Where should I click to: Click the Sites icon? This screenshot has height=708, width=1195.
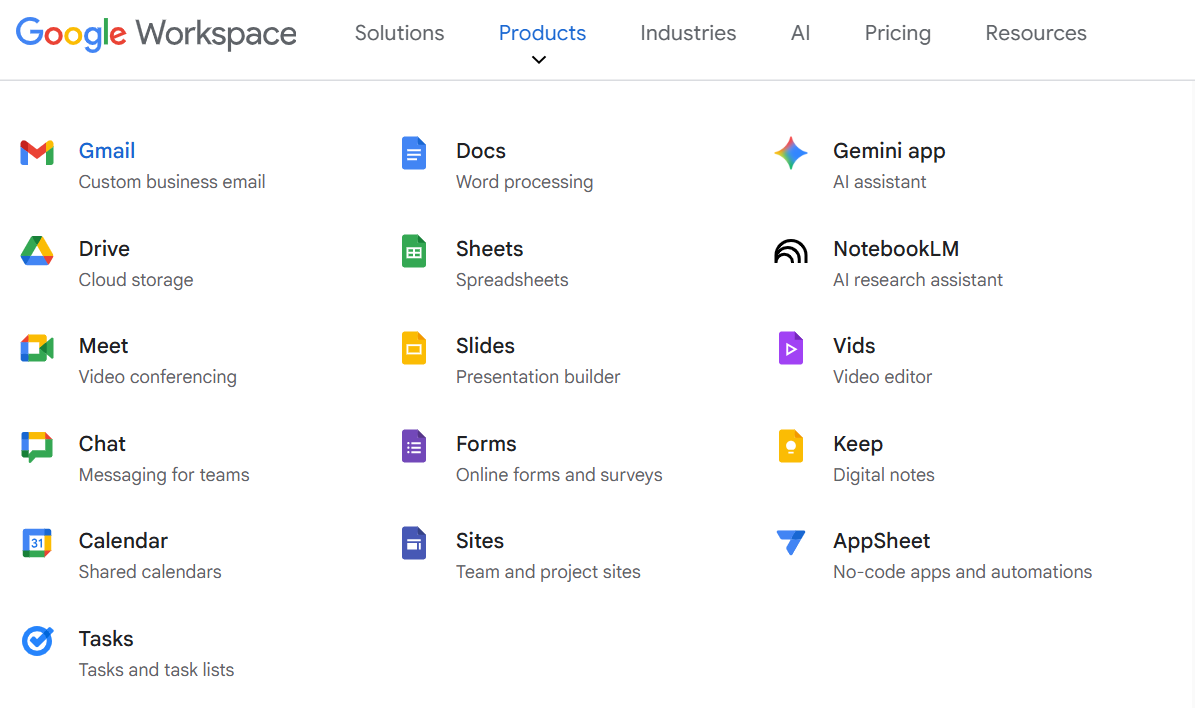click(x=414, y=543)
